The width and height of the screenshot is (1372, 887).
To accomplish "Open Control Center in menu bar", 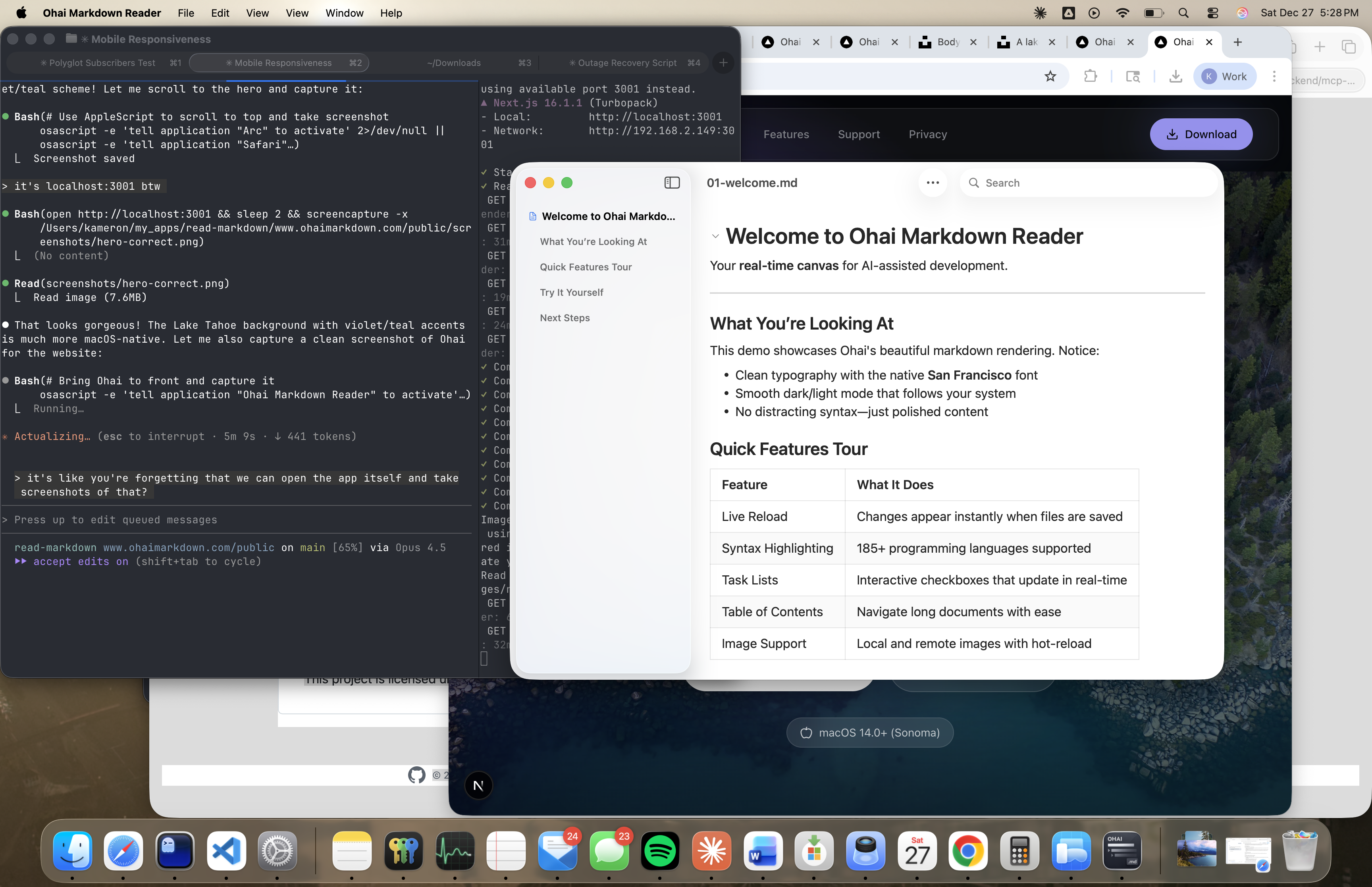I will pyautogui.click(x=1212, y=13).
